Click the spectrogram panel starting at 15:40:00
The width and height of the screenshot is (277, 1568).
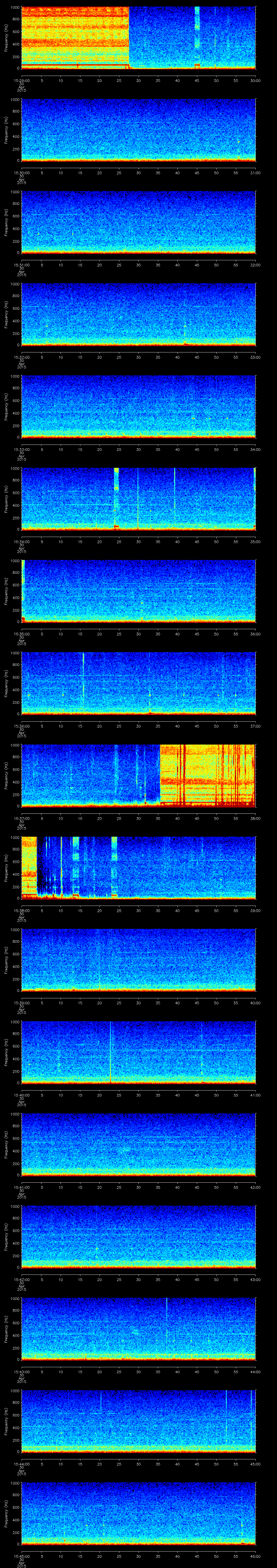pos(138,1052)
